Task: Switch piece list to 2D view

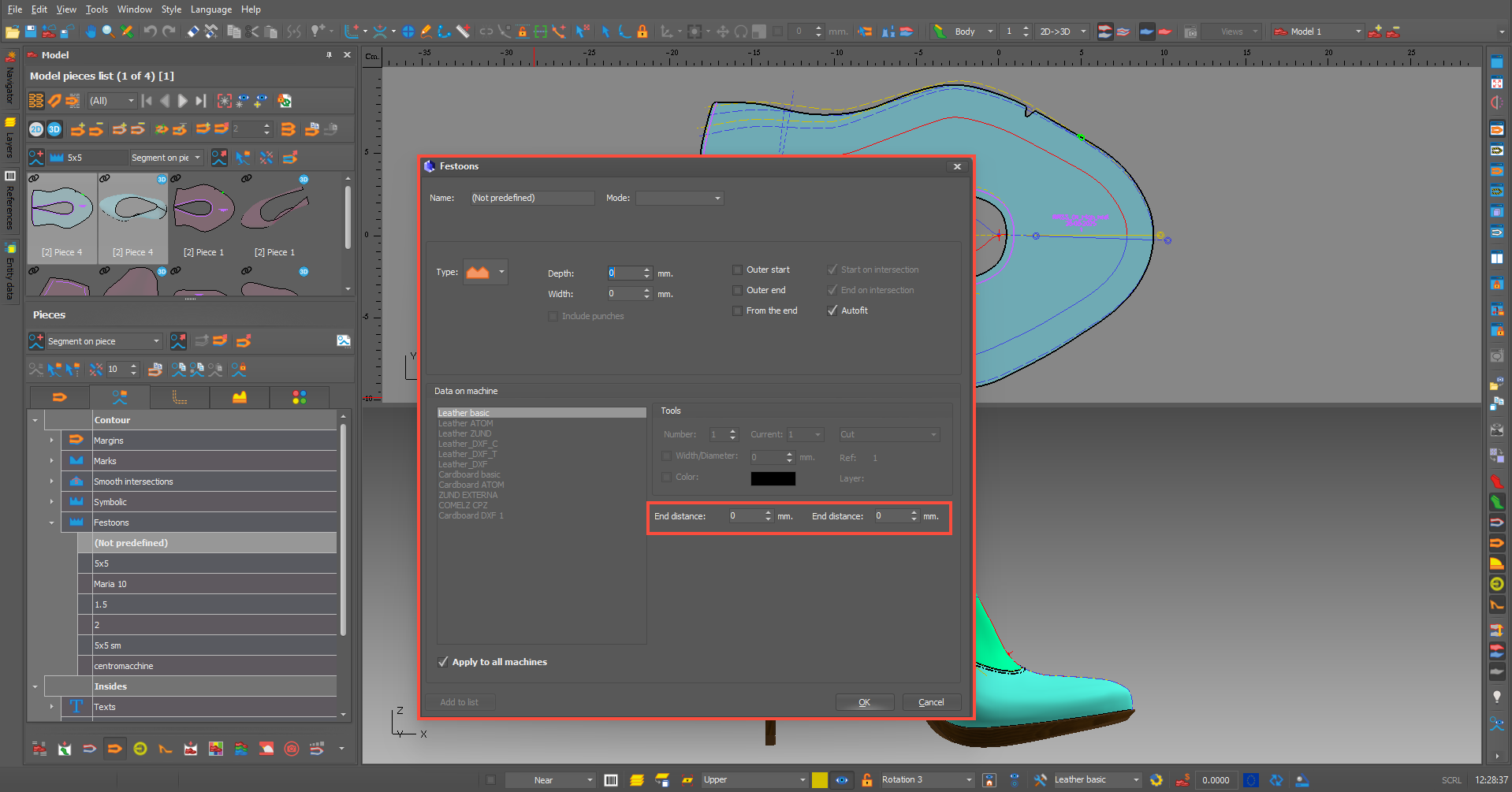Action: click(x=36, y=129)
